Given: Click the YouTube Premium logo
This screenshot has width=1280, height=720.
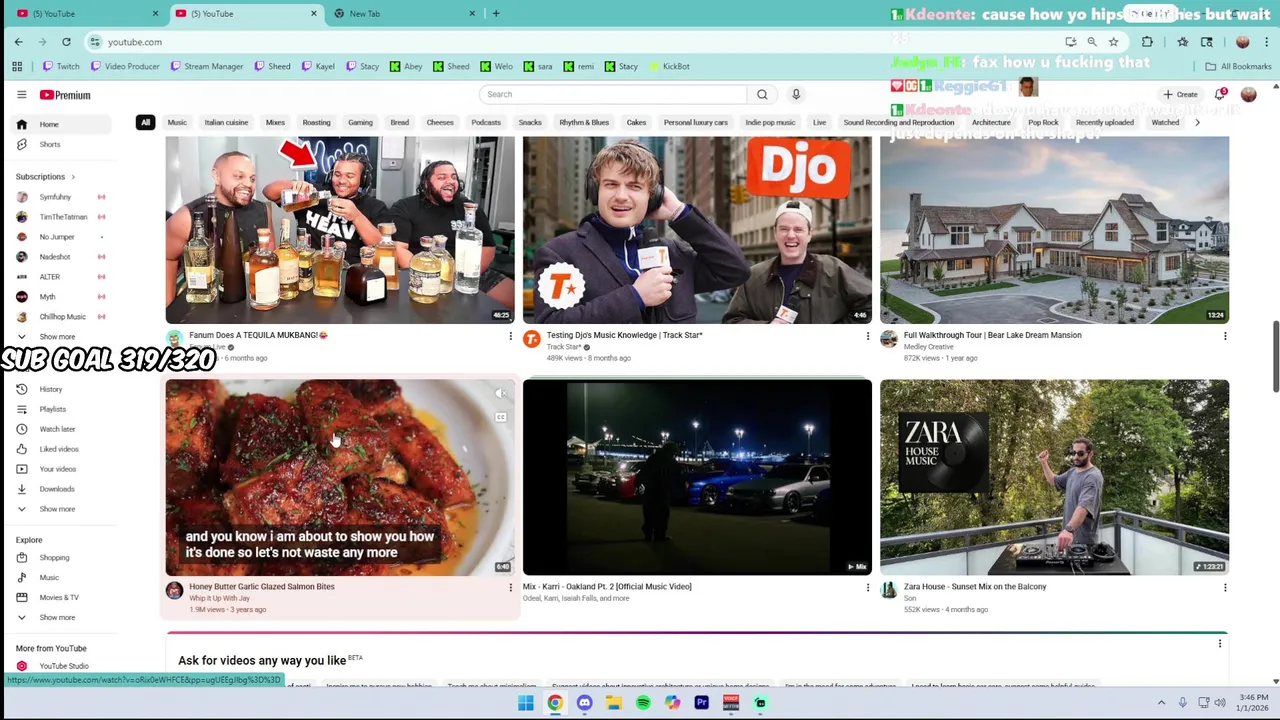Looking at the screenshot, I should [x=65, y=95].
